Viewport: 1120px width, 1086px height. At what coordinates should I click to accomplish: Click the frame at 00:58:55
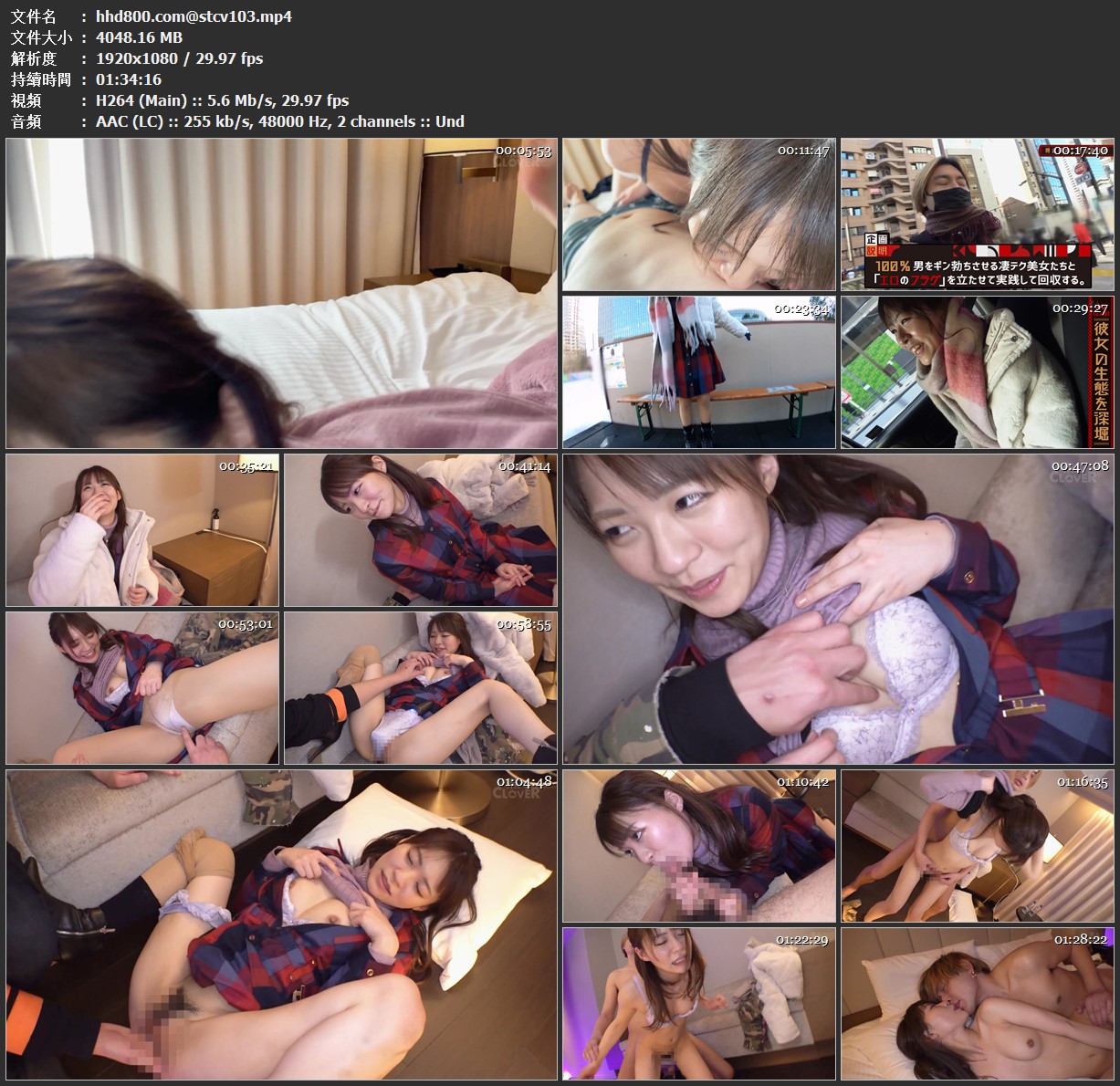point(420,687)
